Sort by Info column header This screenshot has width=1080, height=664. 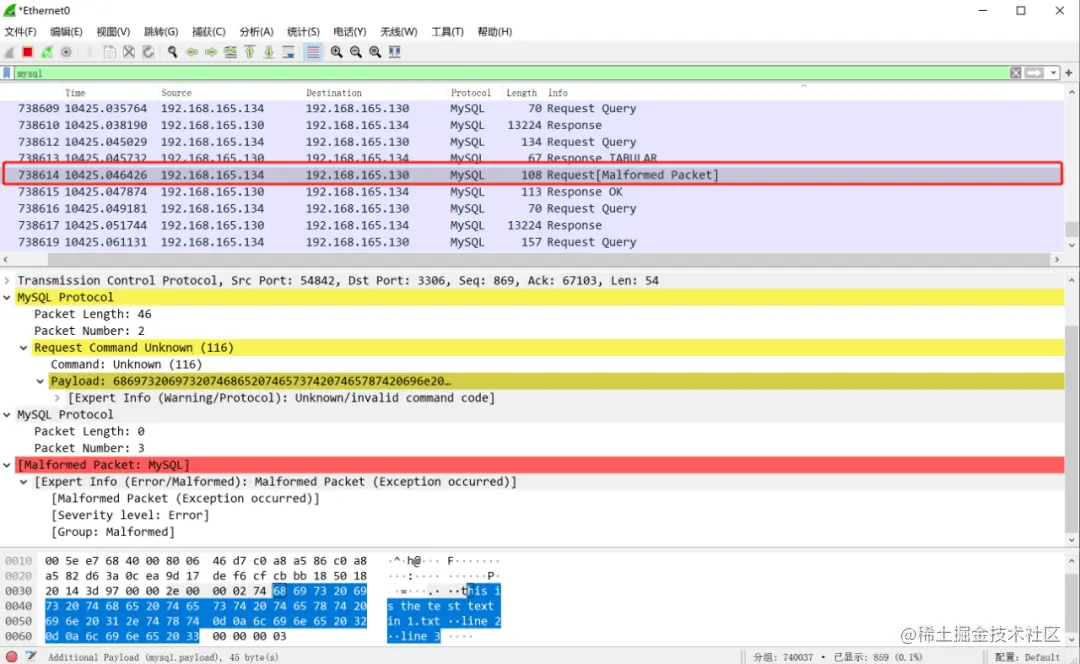(558, 92)
